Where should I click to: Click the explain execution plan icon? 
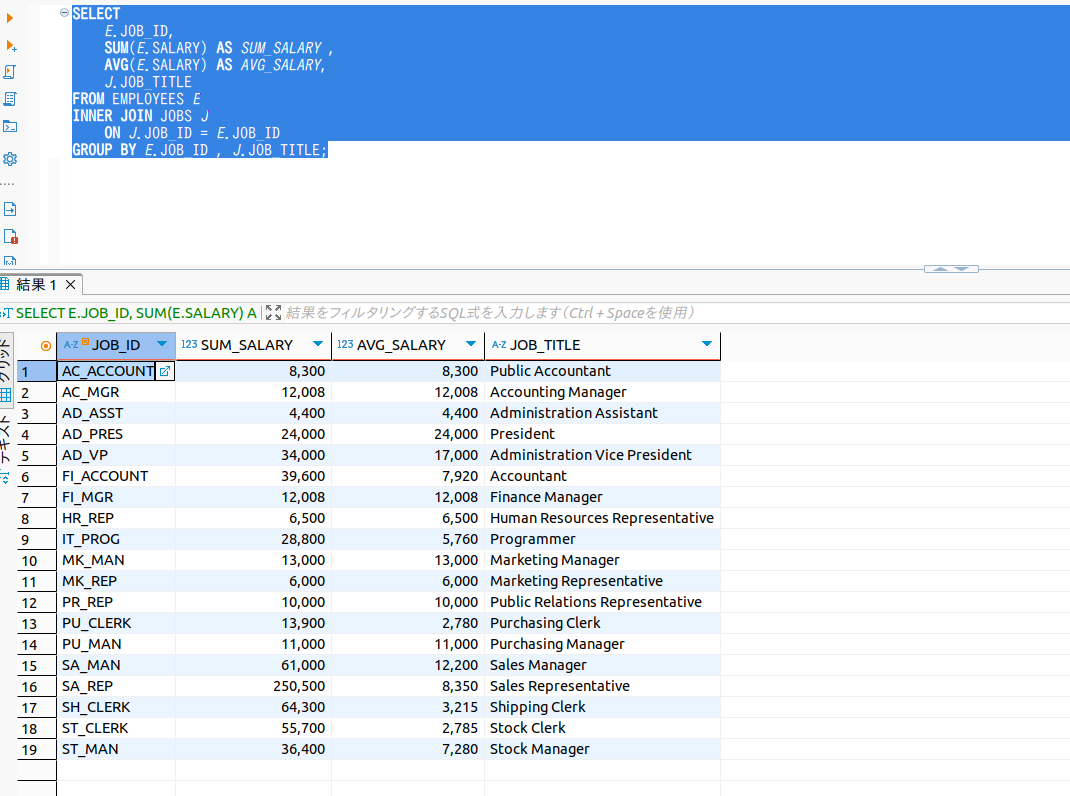pyautogui.click(x=11, y=99)
